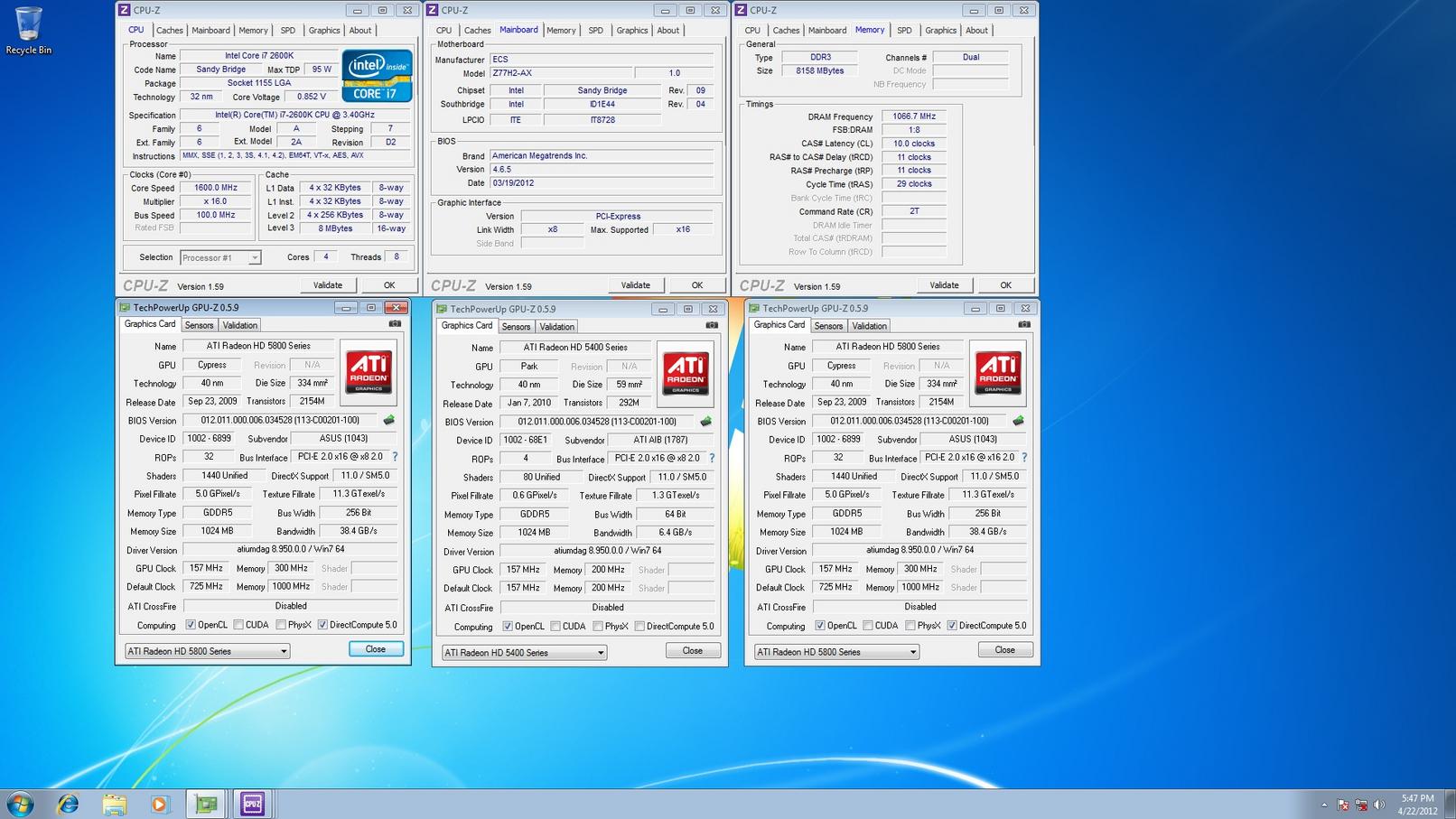Open the SPD tab in CPU-Z Mainboard window

595,31
